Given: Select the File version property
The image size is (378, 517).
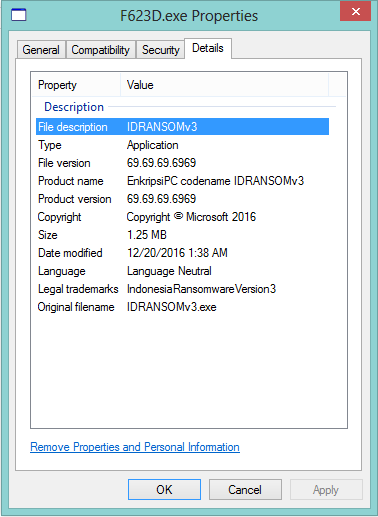Looking at the screenshot, I should click(x=64, y=163).
